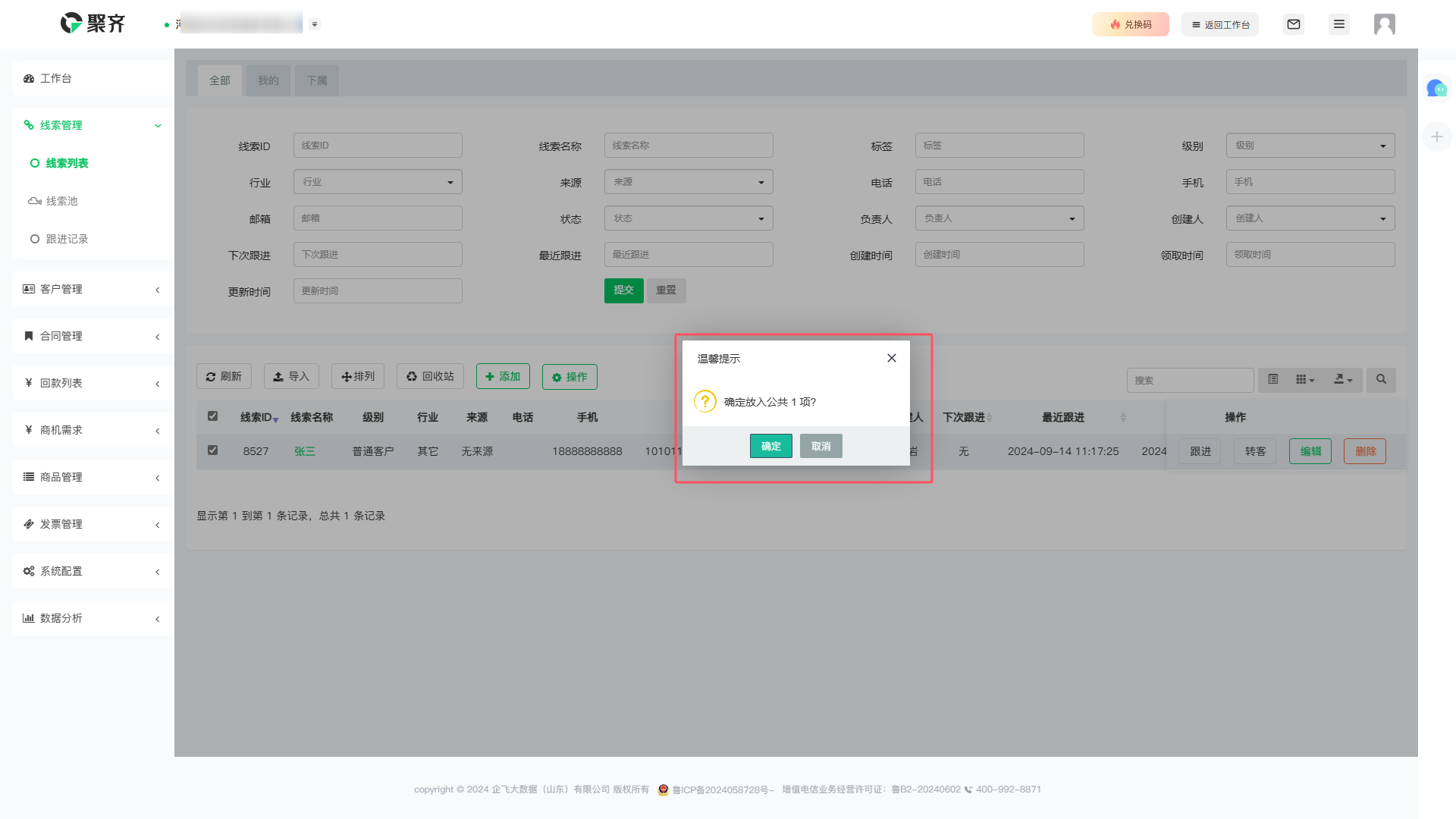The height and width of the screenshot is (819, 1456).
Task: Open the user avatar icon
Action: pos(1385,24)
